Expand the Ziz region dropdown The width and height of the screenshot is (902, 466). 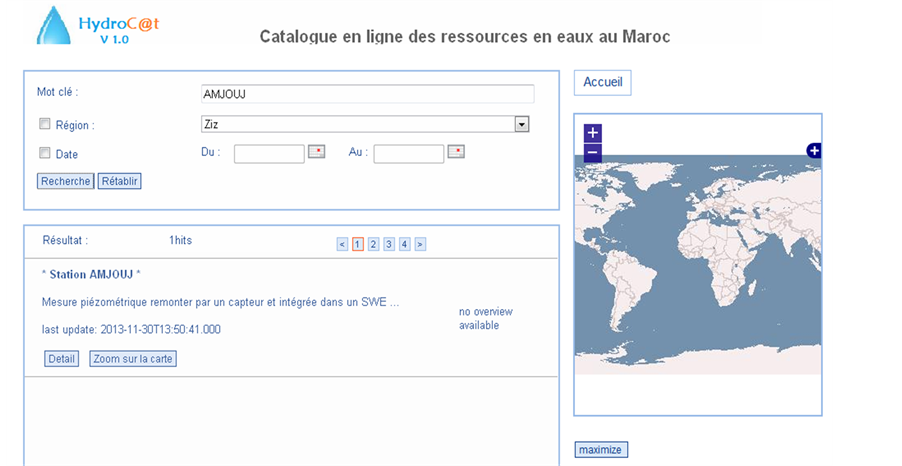521,125
